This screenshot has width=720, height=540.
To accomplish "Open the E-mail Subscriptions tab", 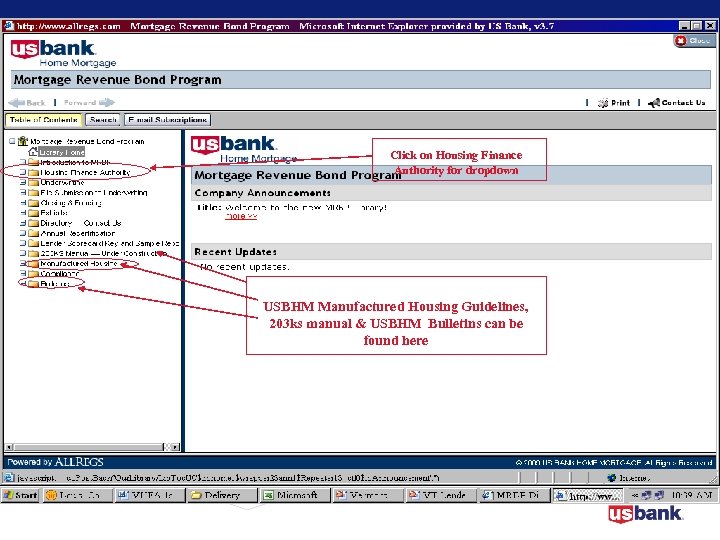I will pos(167,120).
